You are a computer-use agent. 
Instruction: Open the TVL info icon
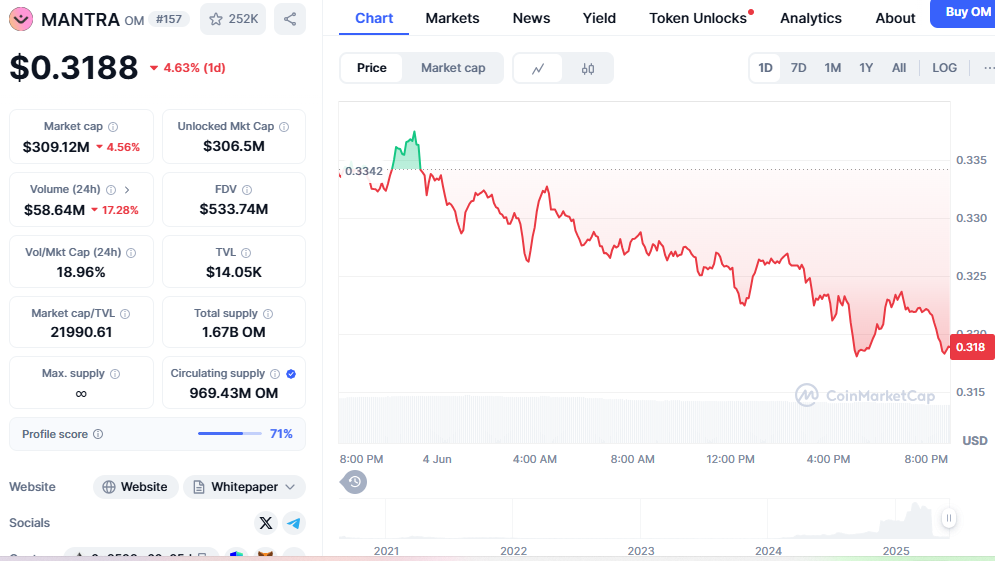pos(246,253)
